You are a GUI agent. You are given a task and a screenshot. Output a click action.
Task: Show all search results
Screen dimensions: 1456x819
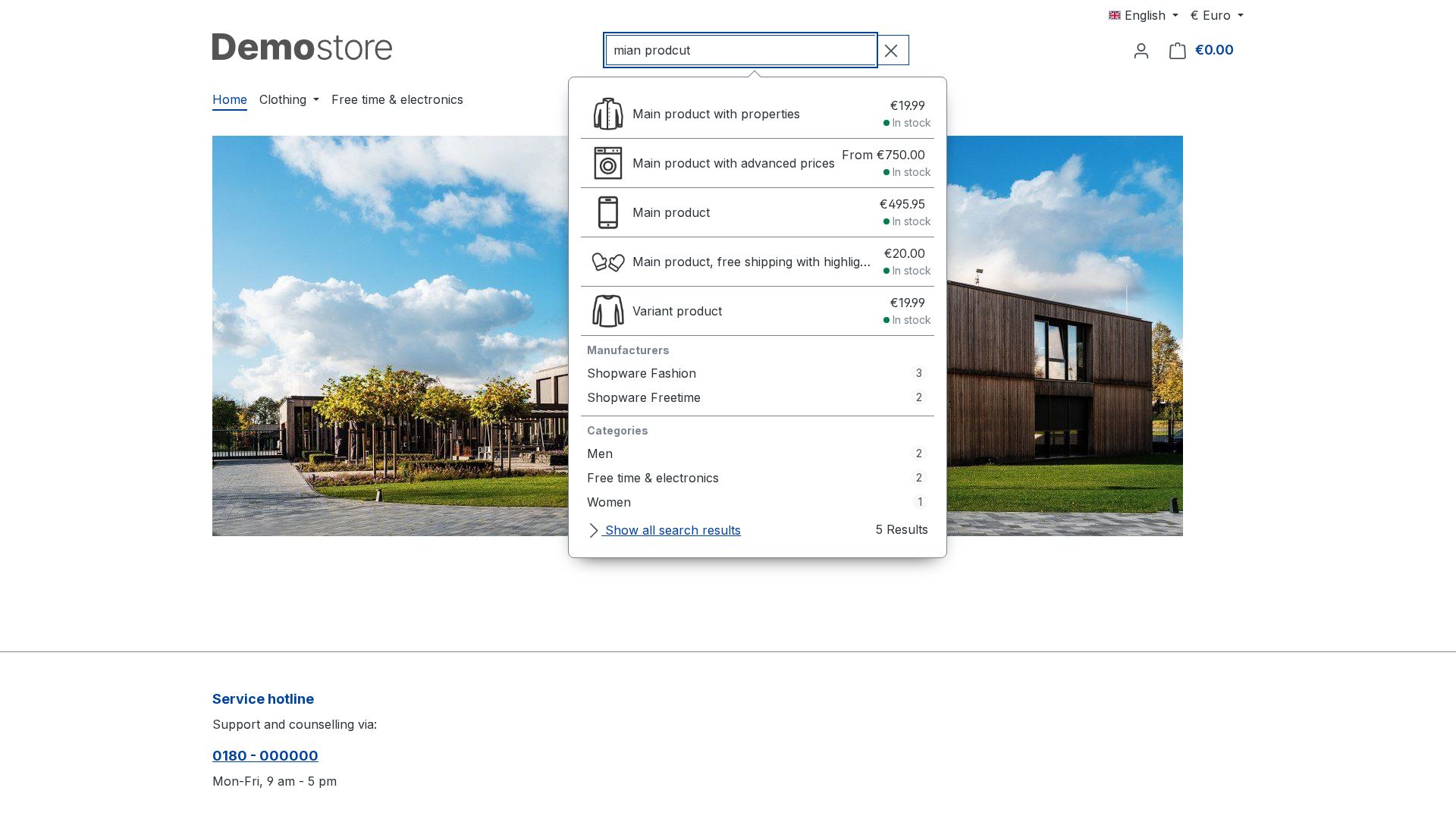[x=673, y=530]
